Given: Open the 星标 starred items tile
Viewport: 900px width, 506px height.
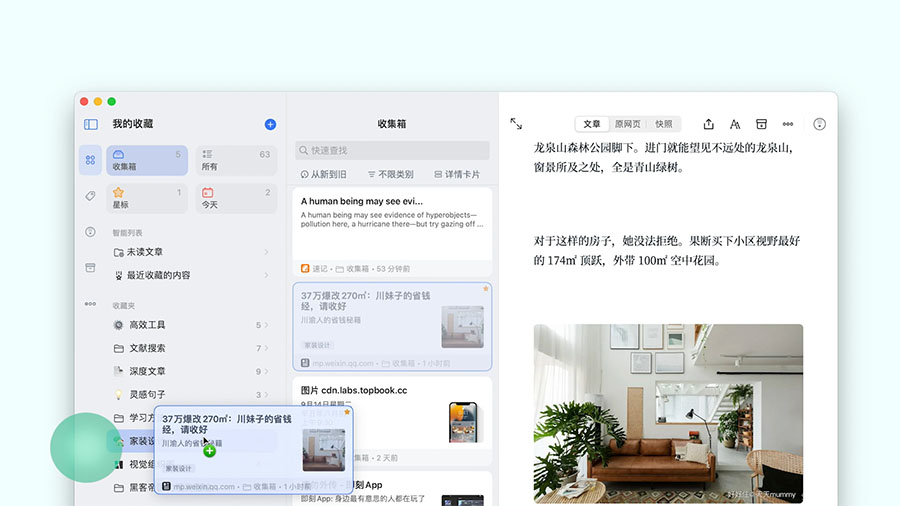Looking at the screenshot, I should click(147, 198).
